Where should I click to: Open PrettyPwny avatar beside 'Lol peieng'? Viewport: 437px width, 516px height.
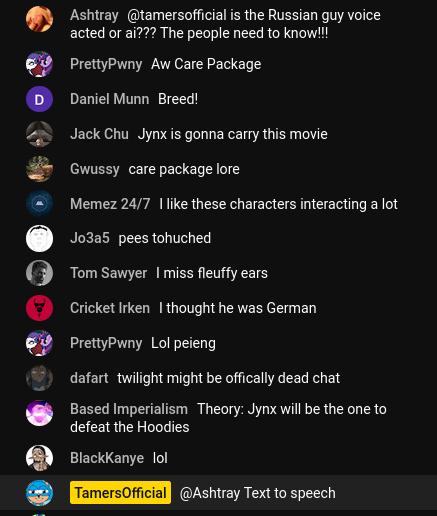tap(39, 343)
